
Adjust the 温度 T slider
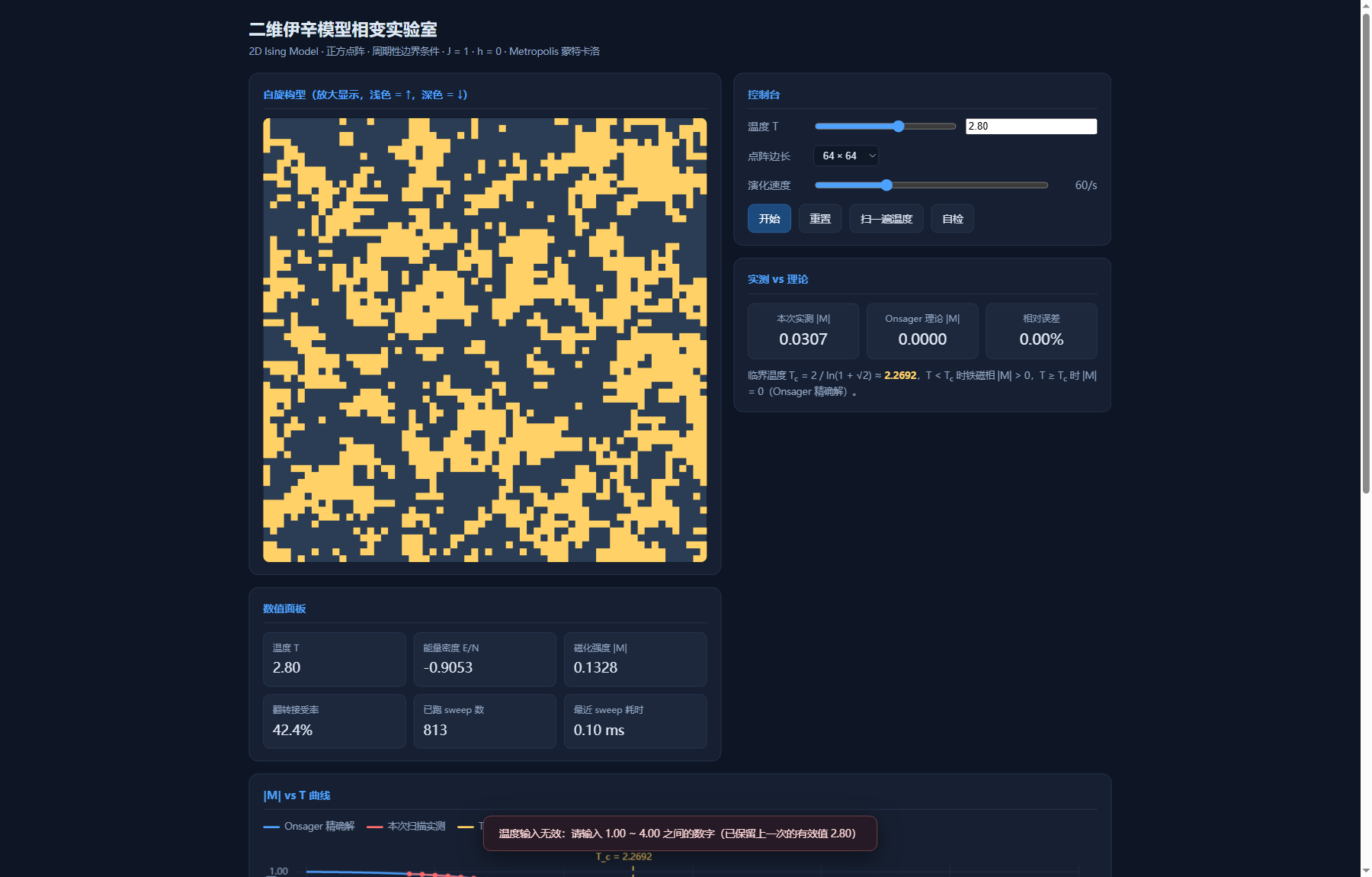pos(885,127)
